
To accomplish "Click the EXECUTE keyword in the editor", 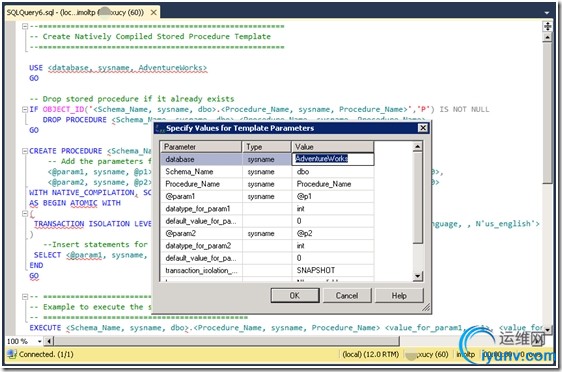I will point(45,328).
